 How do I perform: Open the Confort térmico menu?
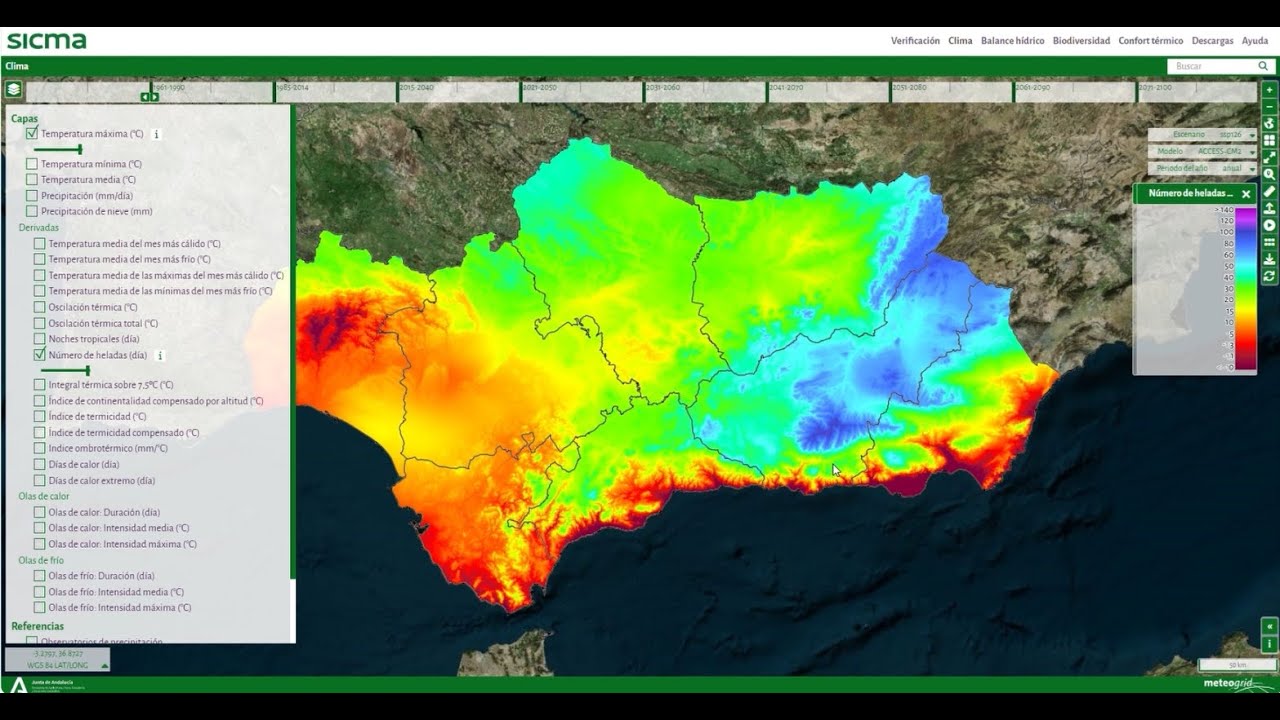(x=1150, y=41)
